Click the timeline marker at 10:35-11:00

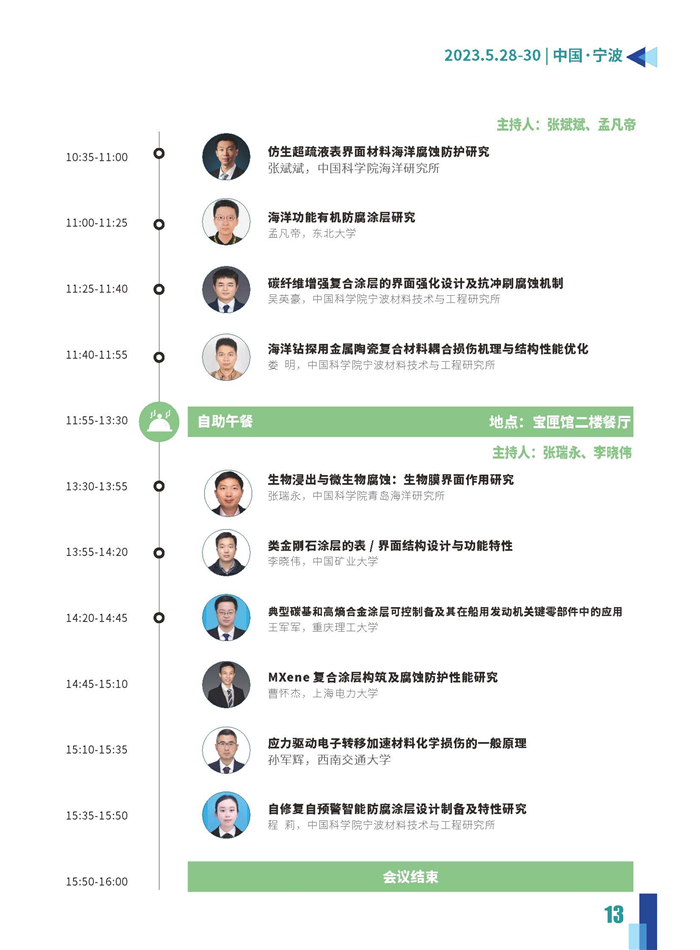(159, 153)
